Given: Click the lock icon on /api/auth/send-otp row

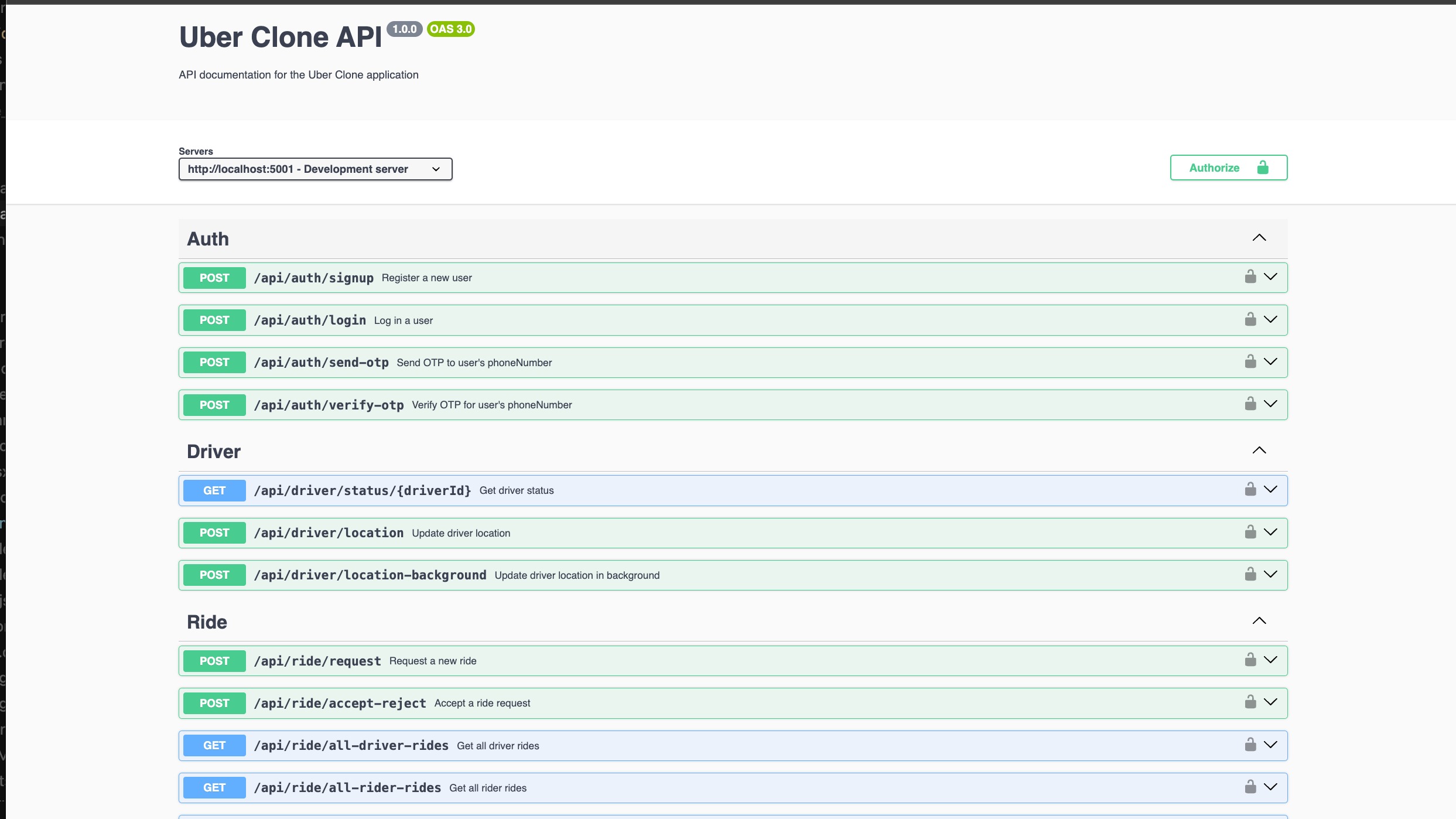Looking at the screenshot, I should pos(1250,361).
